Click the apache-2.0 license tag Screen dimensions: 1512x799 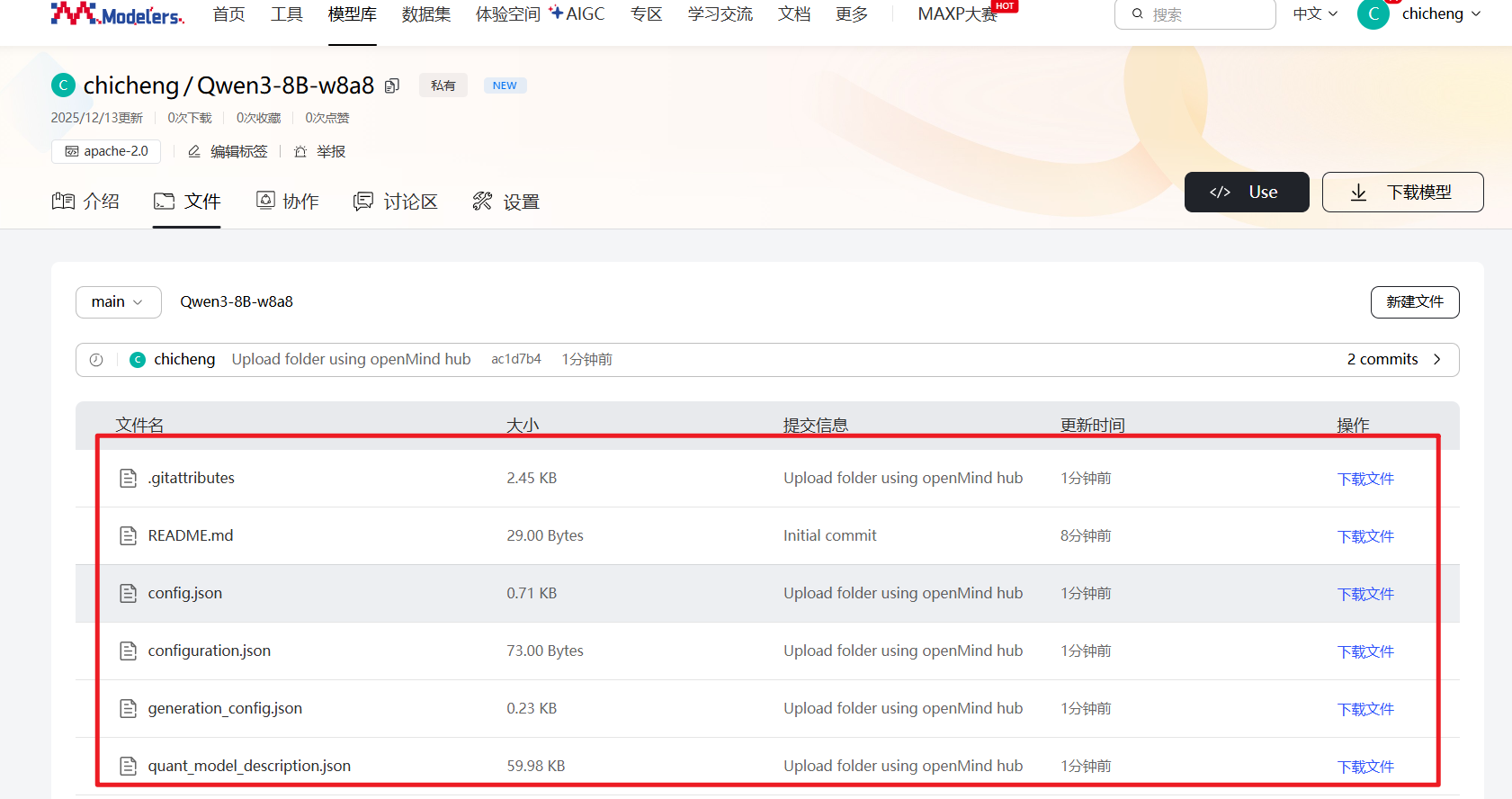tap(106, 151)
